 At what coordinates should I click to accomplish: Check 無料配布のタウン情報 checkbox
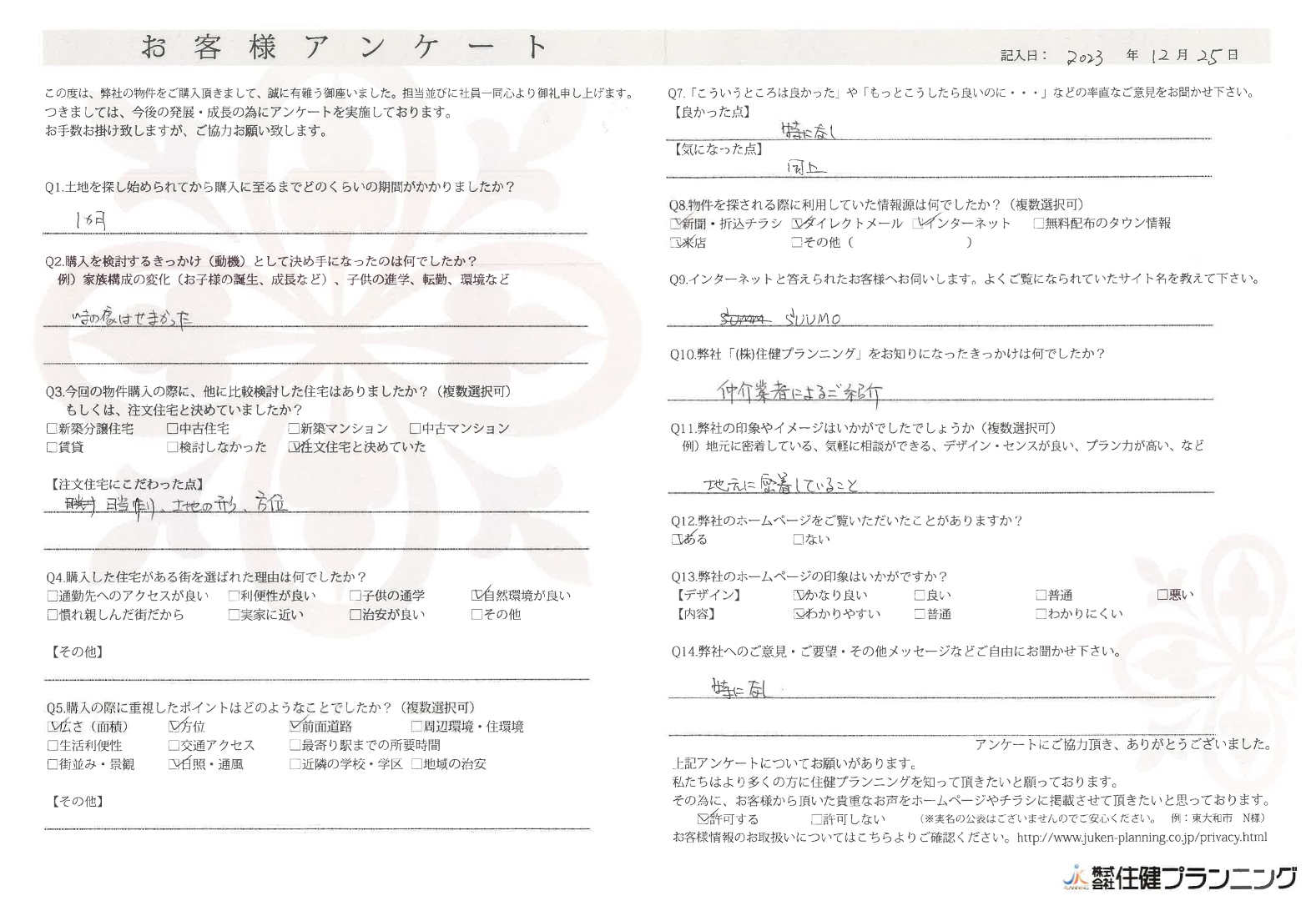point(1039,224)
